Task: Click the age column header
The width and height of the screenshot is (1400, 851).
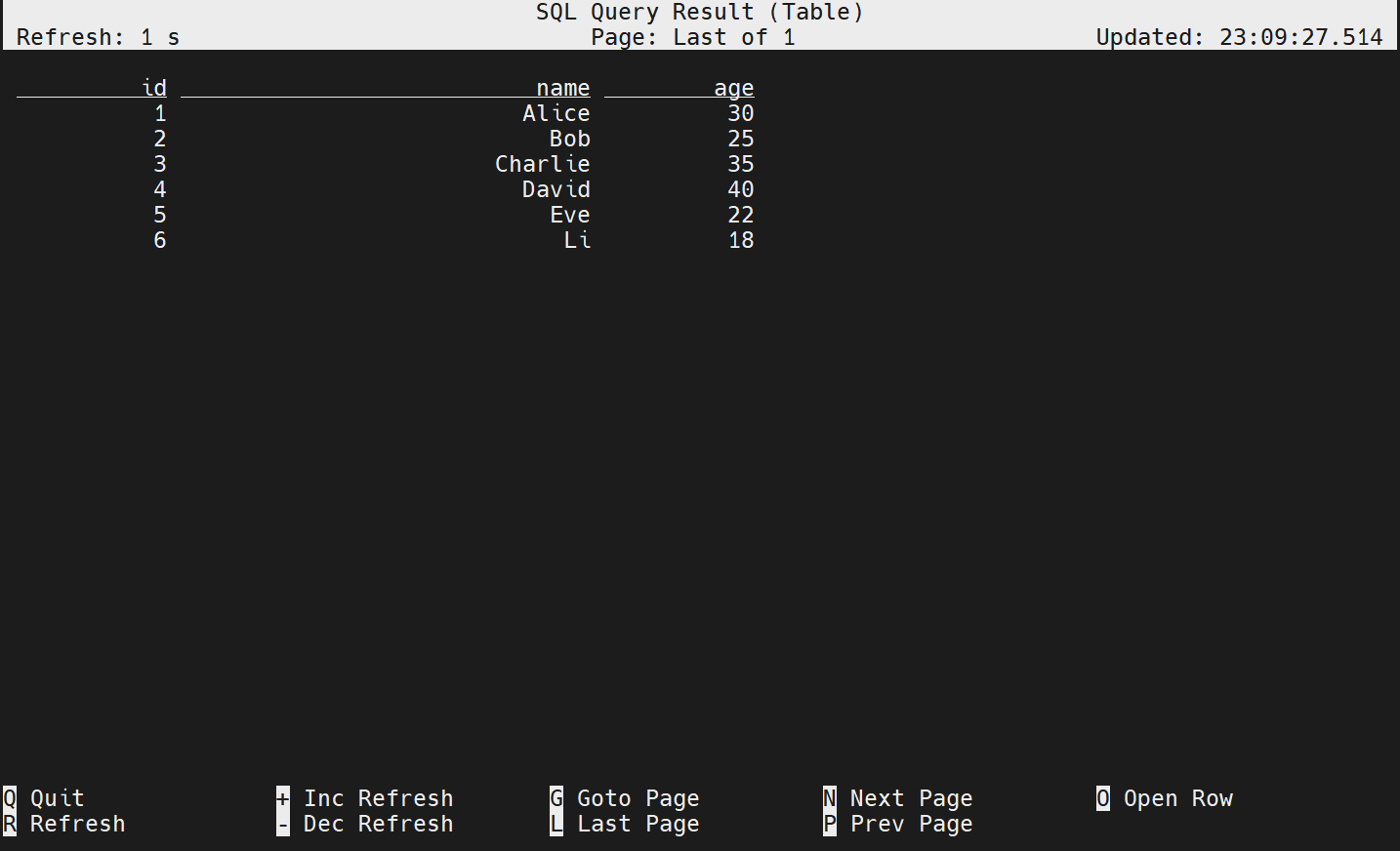Action: coord(734,88)
